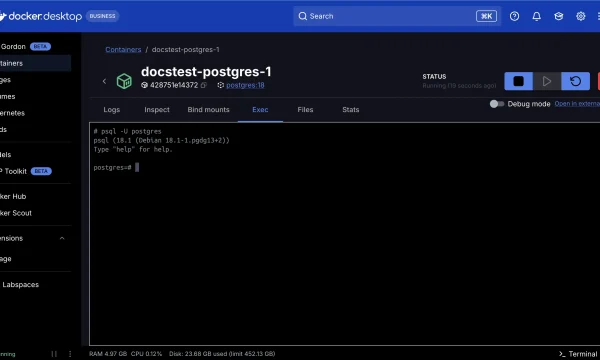
Task: Open the MCP Toolkit sidebar item
Action: pos(26,171)
